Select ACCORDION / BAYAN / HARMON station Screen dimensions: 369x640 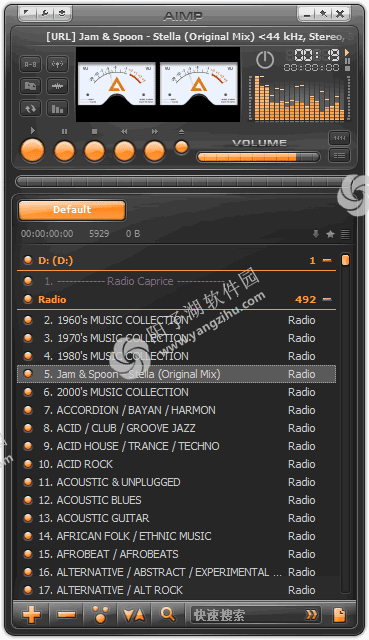pos(176,410)
